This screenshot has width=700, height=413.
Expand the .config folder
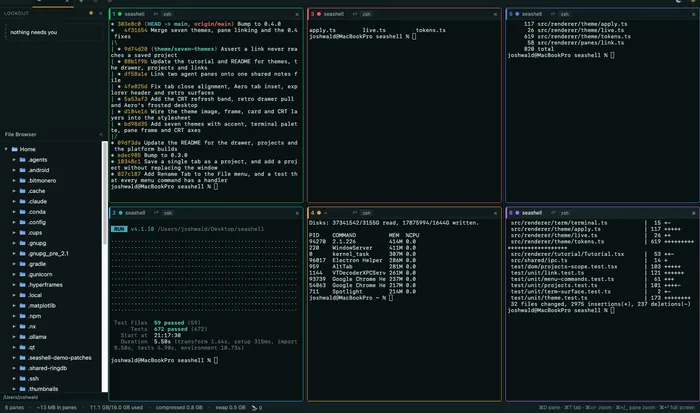tap(14, 222)
